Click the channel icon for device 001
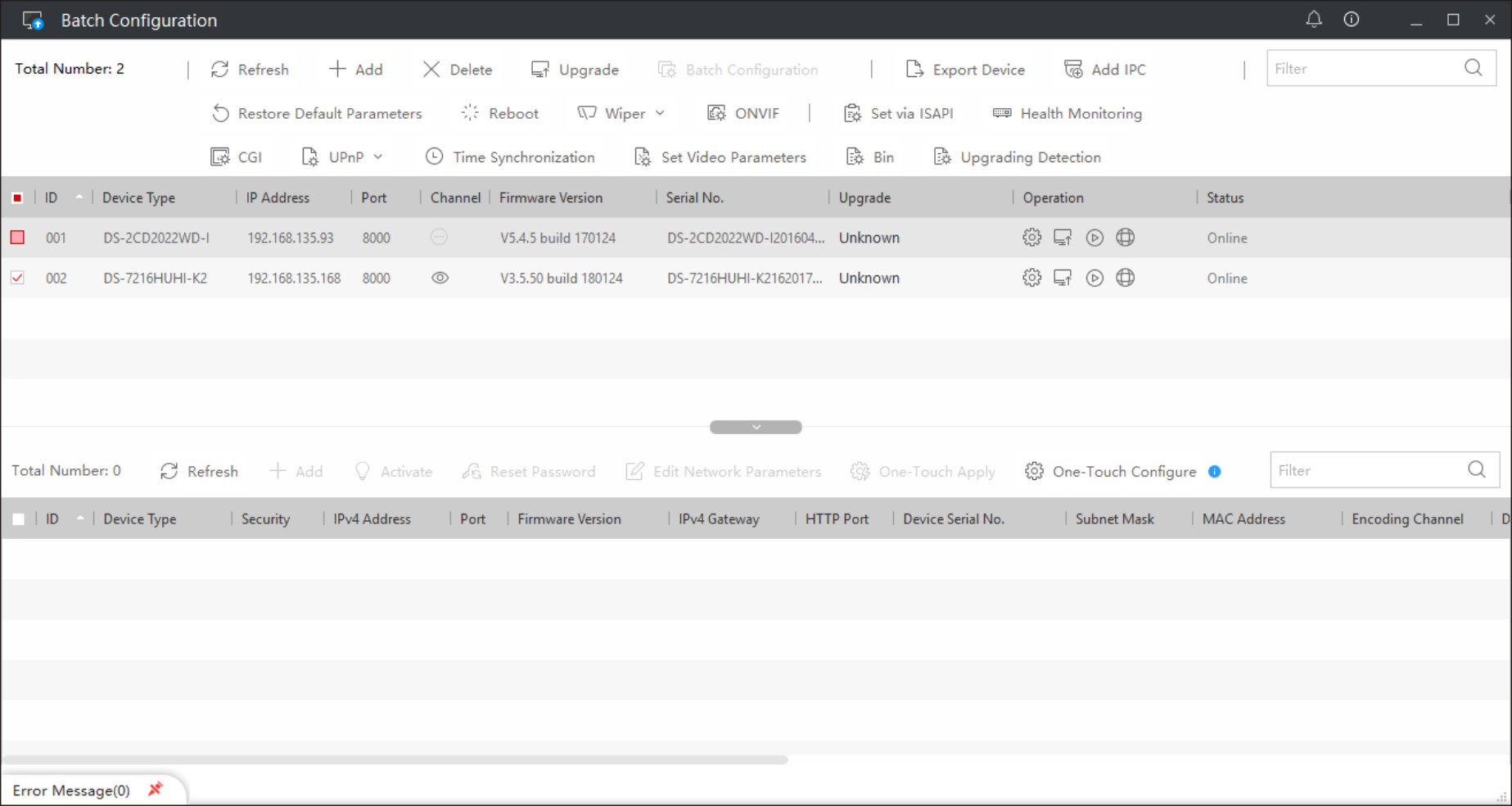The image size is (1512, 806). click(x=440, y=237)
